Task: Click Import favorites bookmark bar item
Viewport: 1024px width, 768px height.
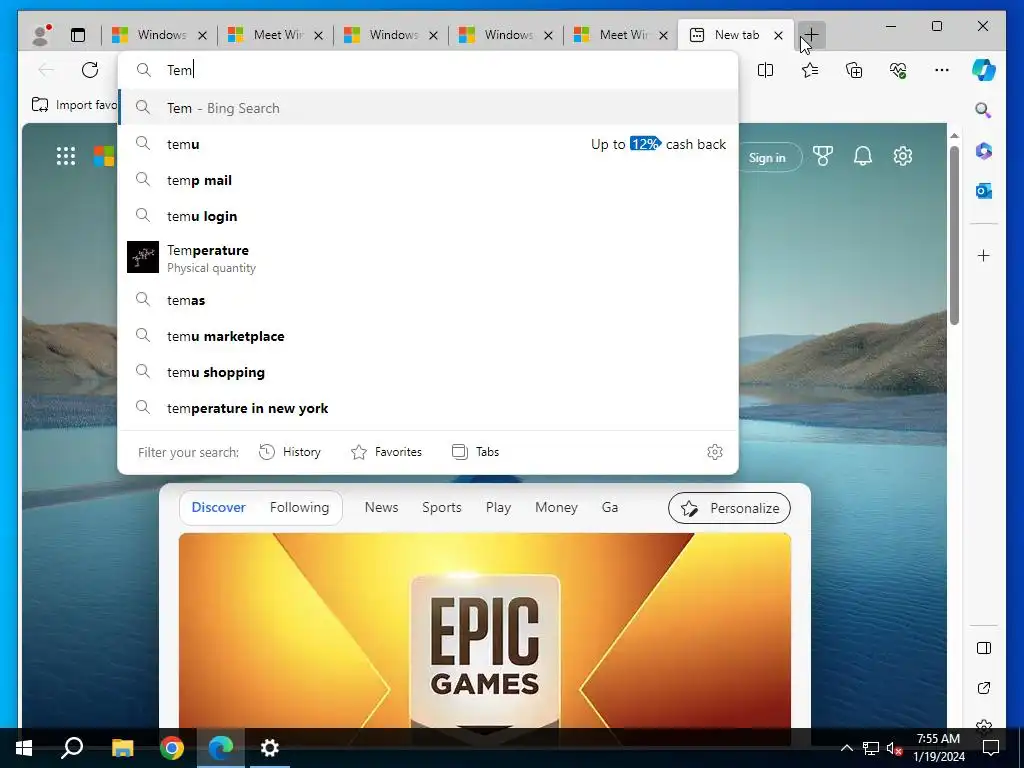Action: click(x=74, y=104)
